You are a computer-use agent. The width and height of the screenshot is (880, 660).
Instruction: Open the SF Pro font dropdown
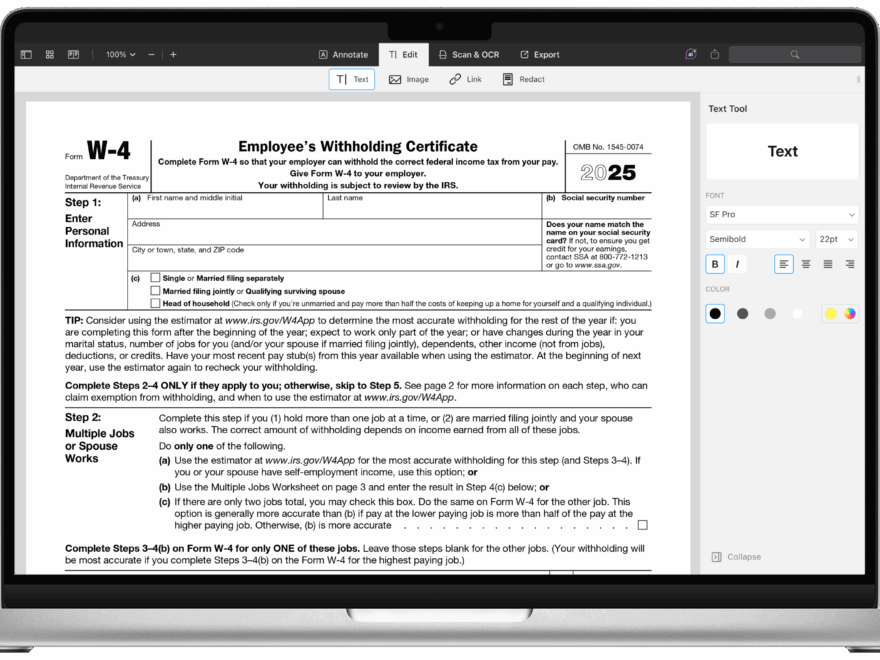click(x=781, y=214)
